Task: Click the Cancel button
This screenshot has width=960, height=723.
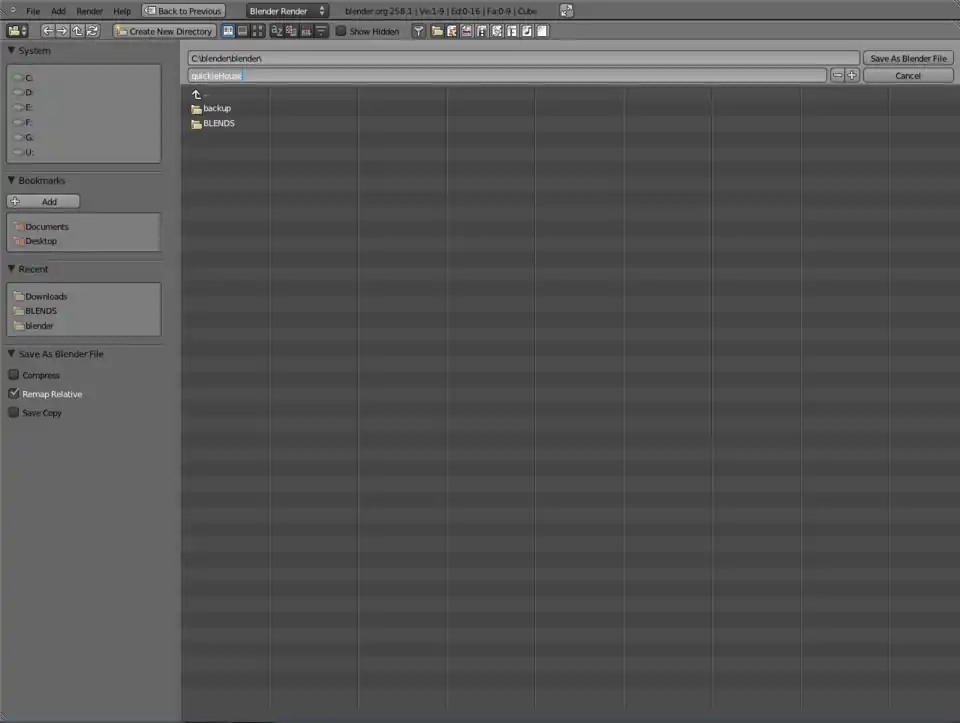Action: [907, 75]
